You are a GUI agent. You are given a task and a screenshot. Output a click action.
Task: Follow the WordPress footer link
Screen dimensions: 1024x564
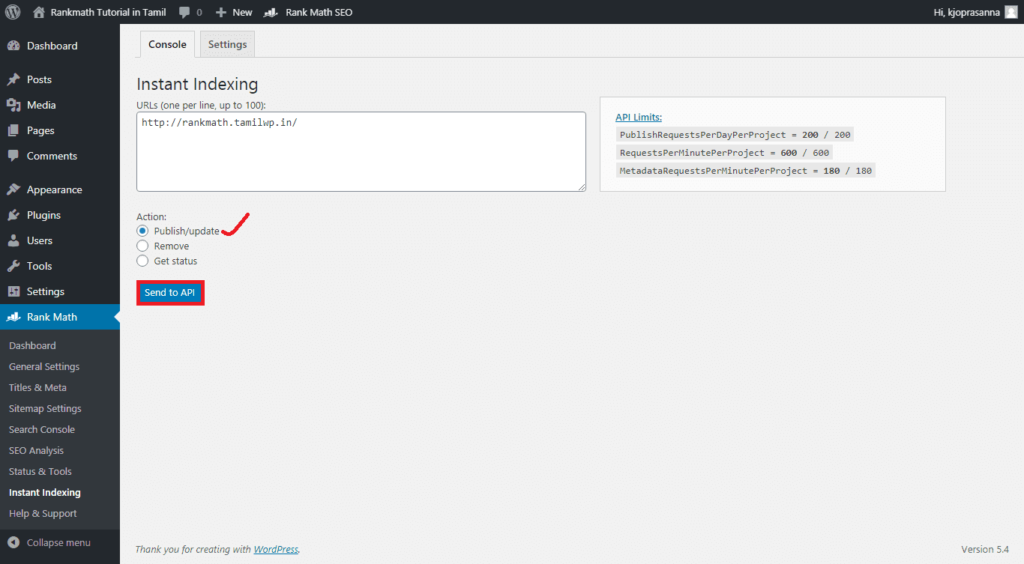click(276, 549)
